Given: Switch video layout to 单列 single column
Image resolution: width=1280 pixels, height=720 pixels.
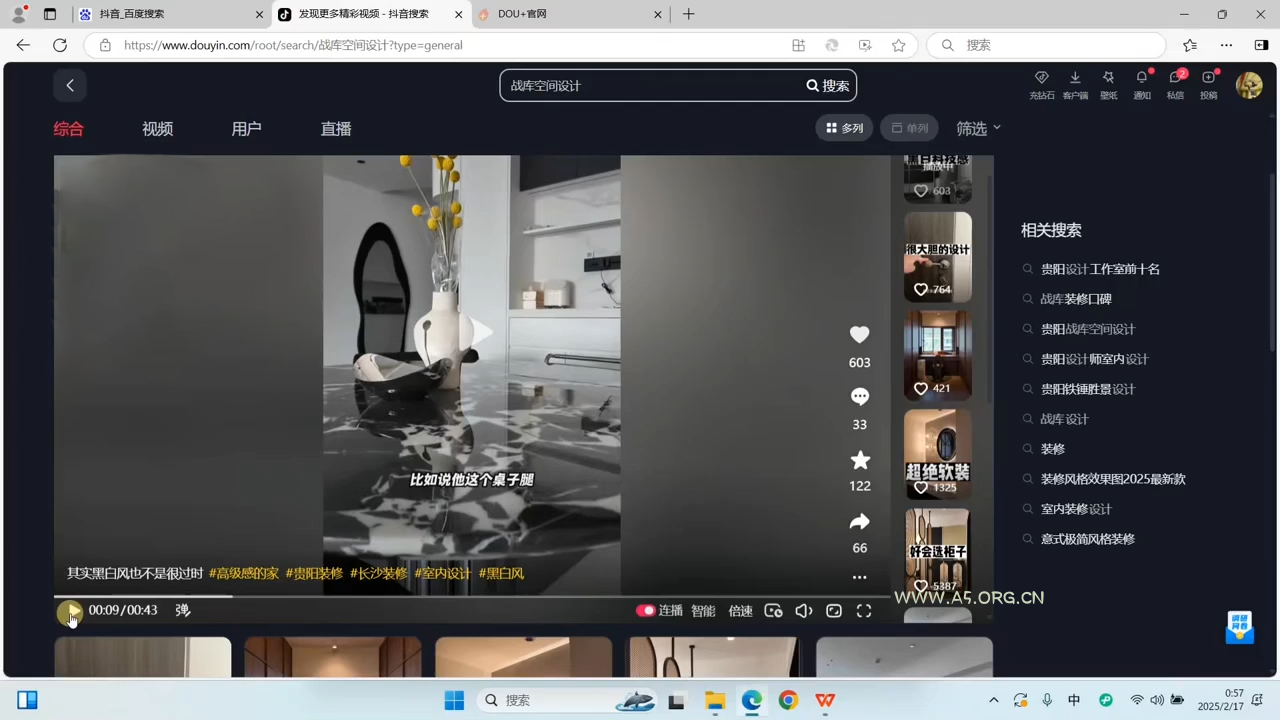Looking at the screenshot, I should click(910, 128).
